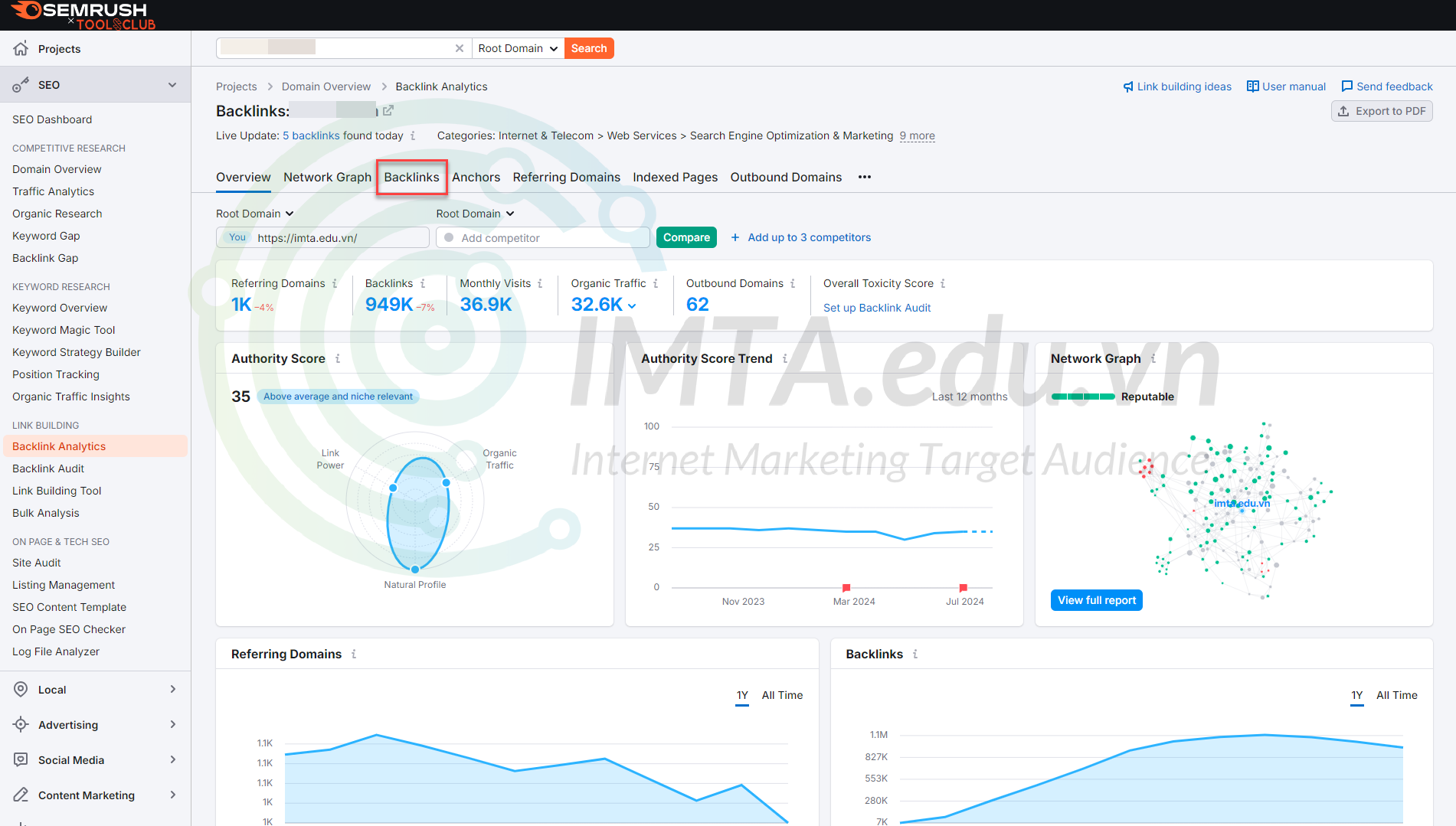Click the Send feedback chat icon
This screenshot has height=826, width=1456.
[1347, 87]
